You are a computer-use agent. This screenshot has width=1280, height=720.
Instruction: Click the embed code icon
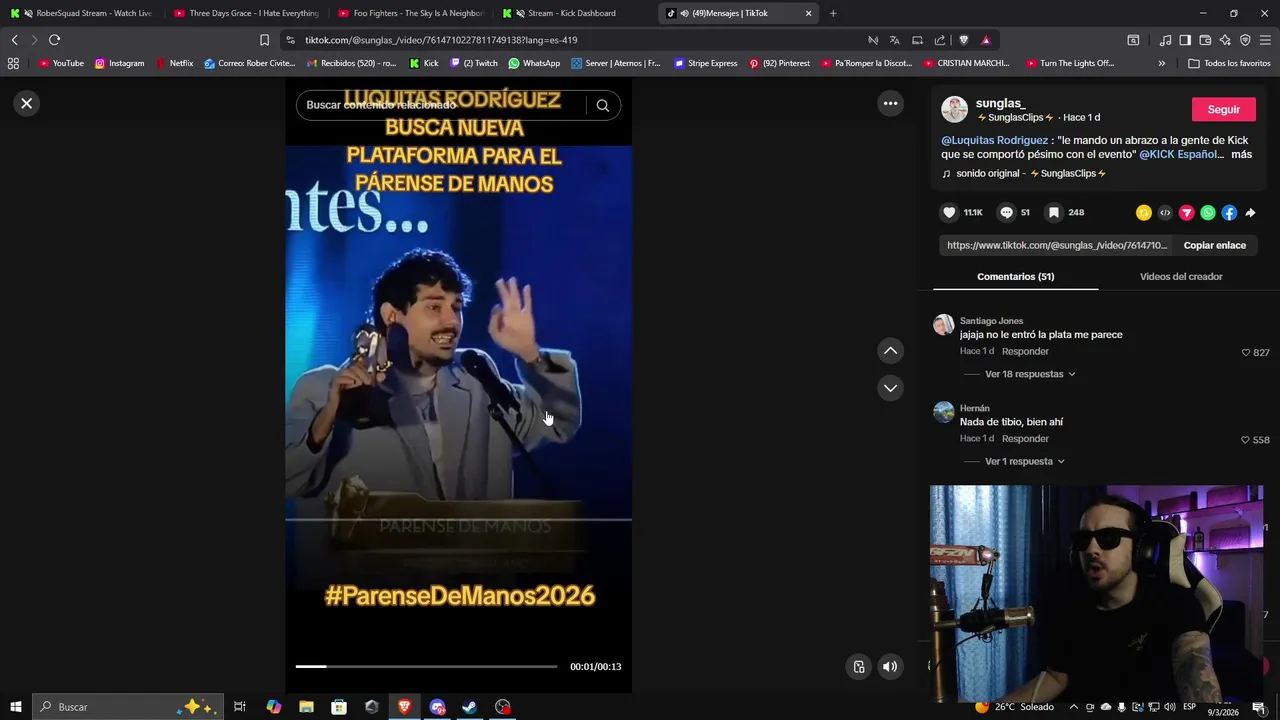[1165, 212]
